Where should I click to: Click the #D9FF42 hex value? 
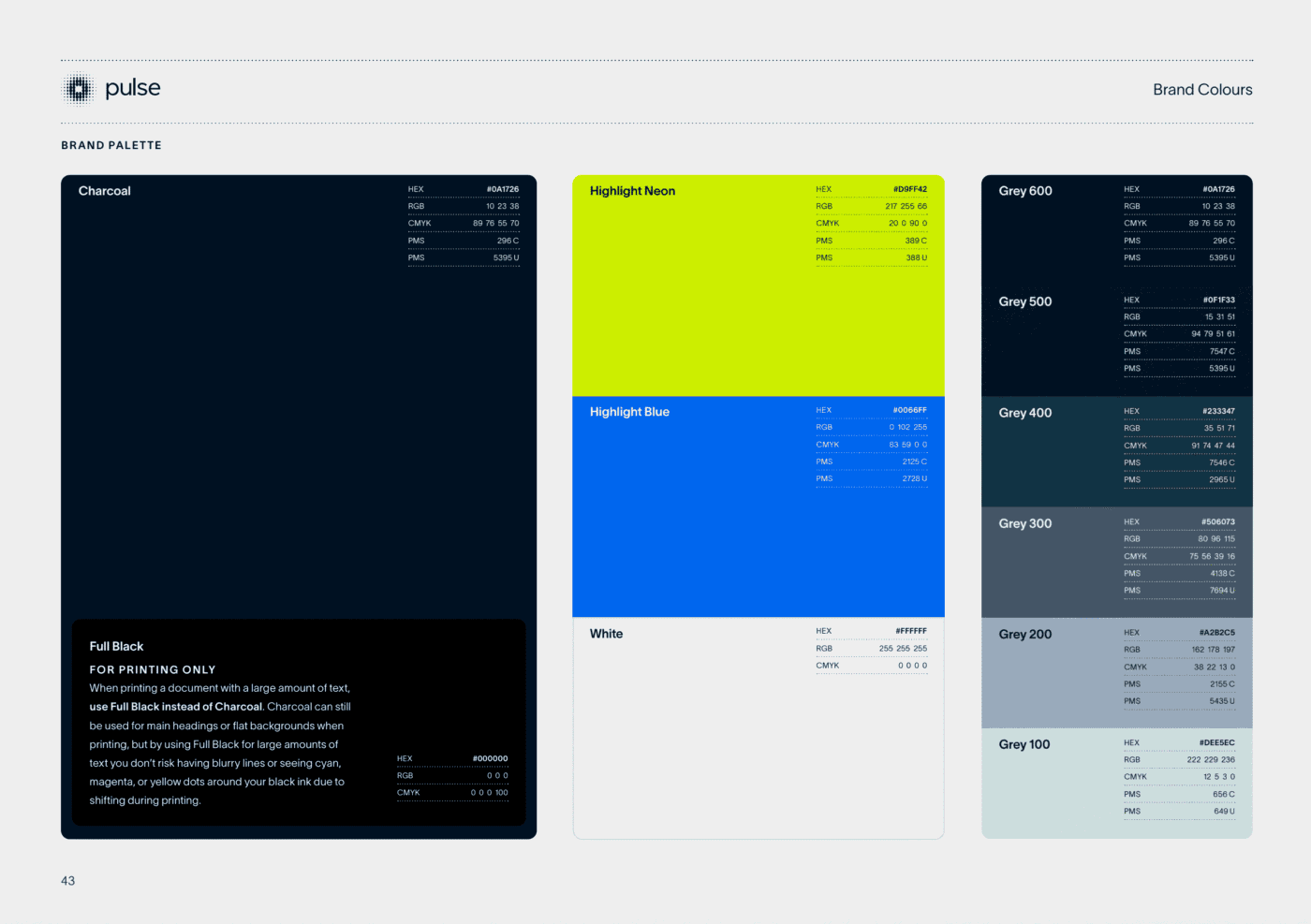[909, 189]
